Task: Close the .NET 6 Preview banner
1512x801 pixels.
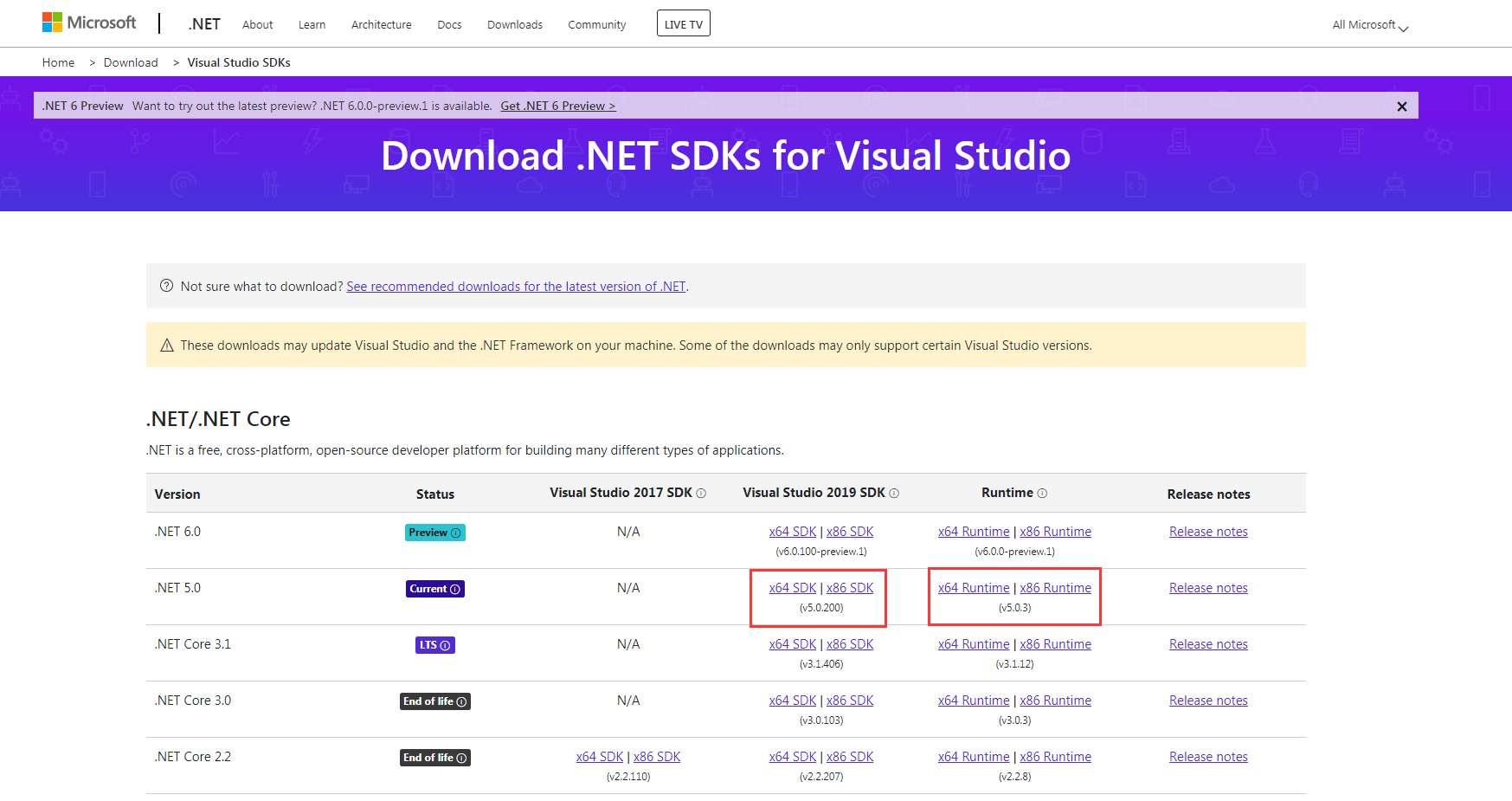Action: pos(1401,107)
